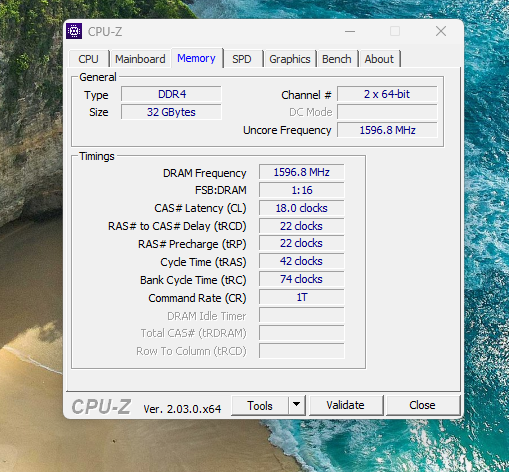This screenshot has width=509, height=472.
Task: Click the Channel # label
Action: point(306,95)
